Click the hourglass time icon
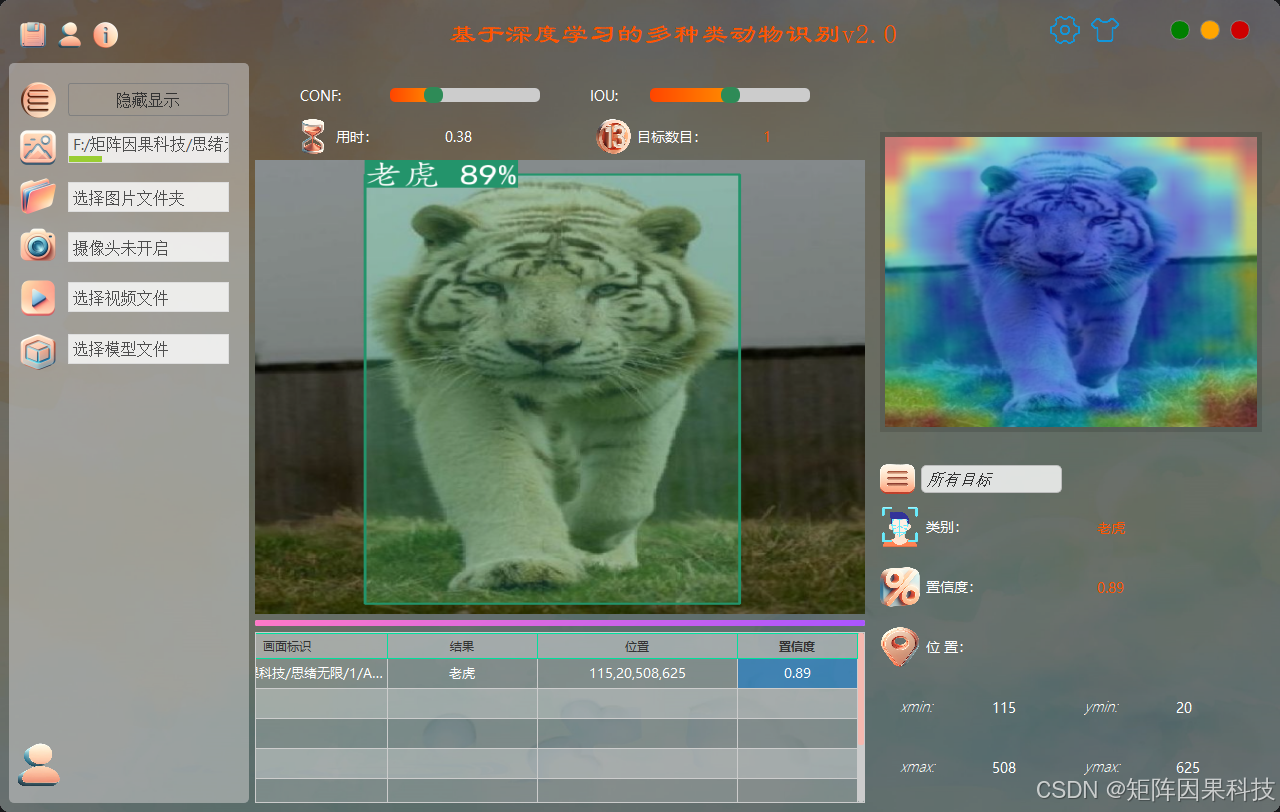Screen dimensions: 1280x812 314,136
